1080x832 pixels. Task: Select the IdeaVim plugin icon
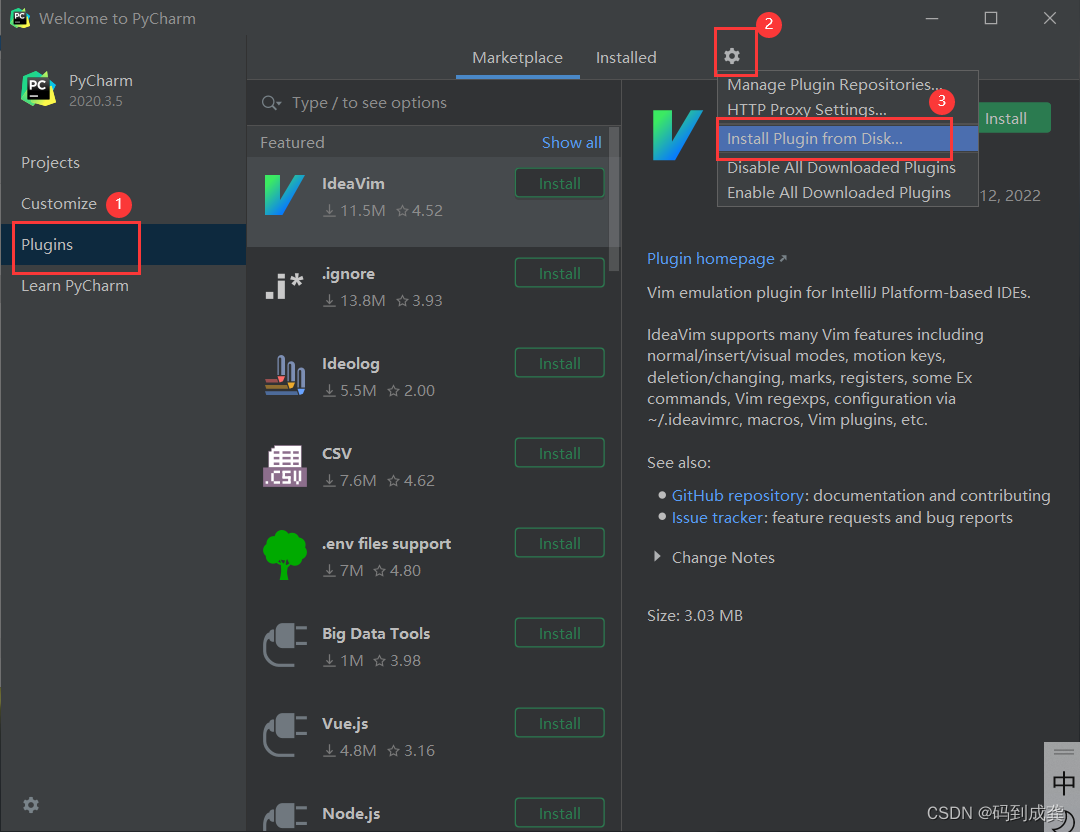click(x=284, y=196)
